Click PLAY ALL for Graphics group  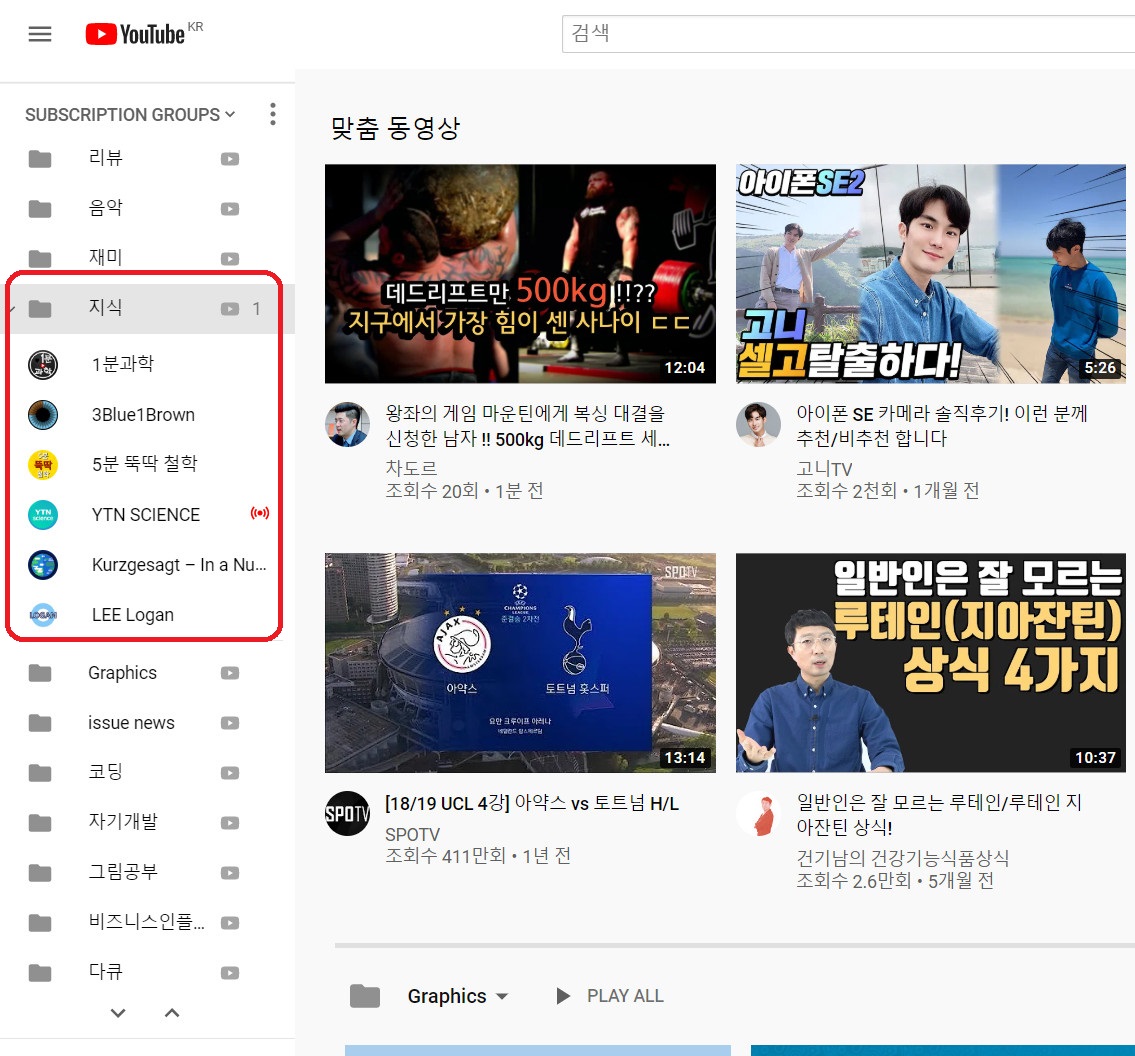point(610,997)
